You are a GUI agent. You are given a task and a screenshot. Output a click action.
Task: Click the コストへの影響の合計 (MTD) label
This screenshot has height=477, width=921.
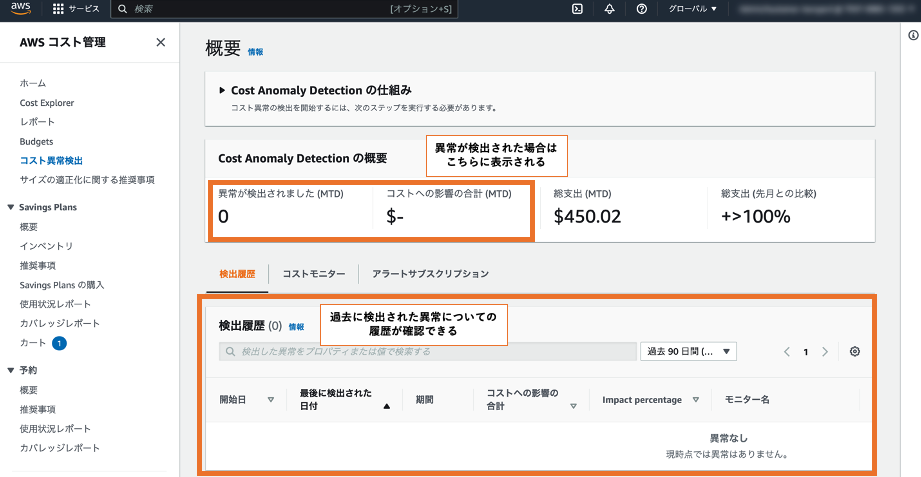(449, 194)
